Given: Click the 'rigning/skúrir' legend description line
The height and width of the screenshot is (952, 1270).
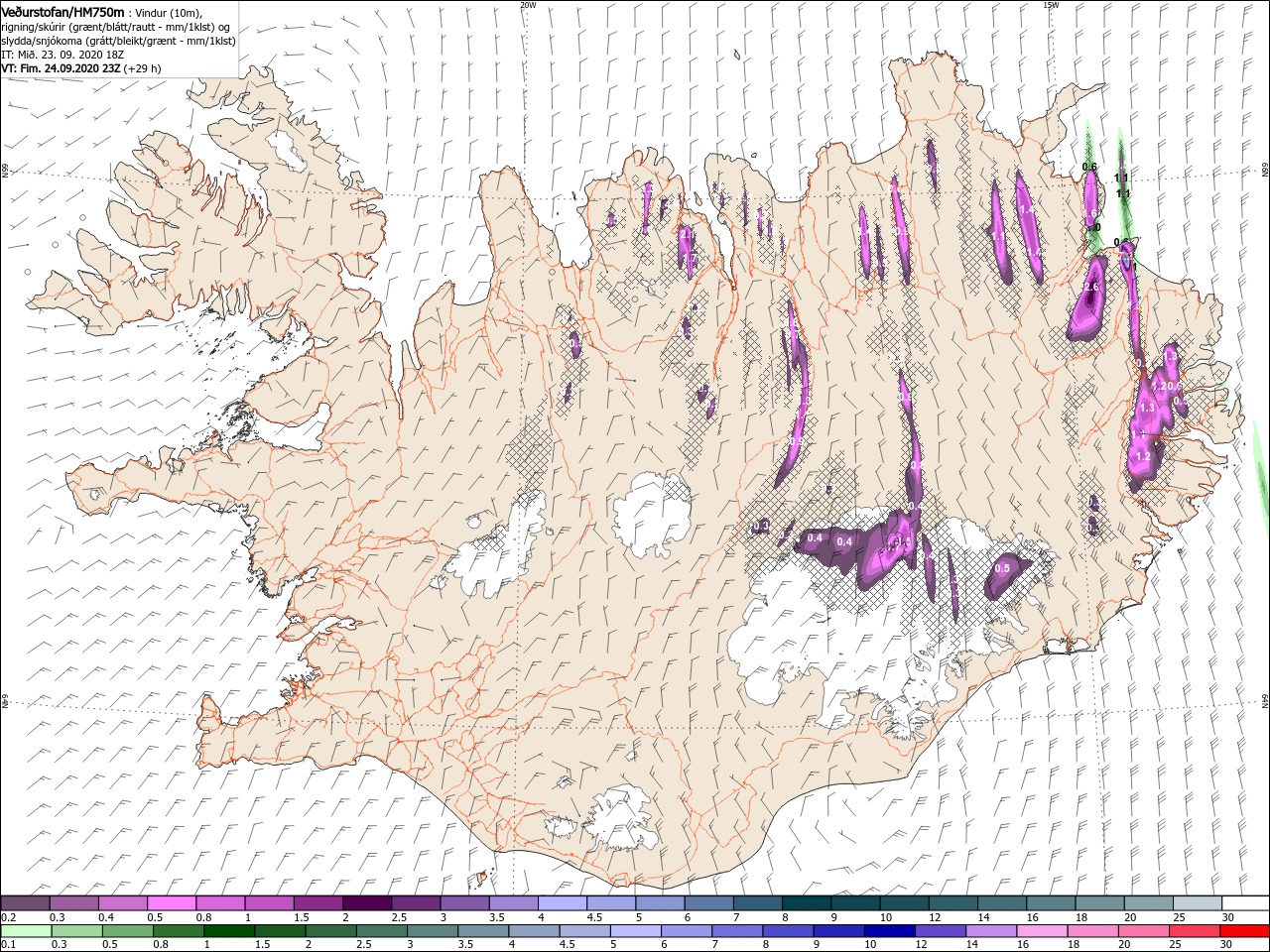Looking at the screenshot, I should click(115, 27).
